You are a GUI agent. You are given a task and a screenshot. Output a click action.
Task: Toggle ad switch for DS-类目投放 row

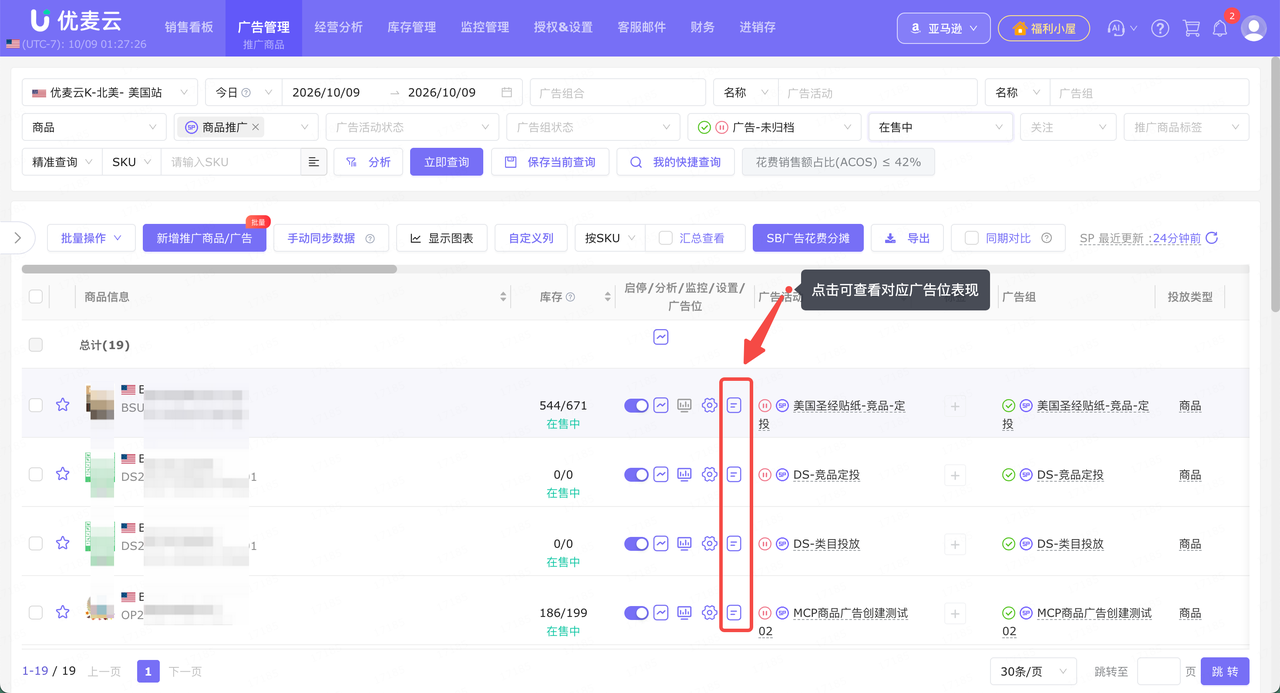click(x=636, y=543)
